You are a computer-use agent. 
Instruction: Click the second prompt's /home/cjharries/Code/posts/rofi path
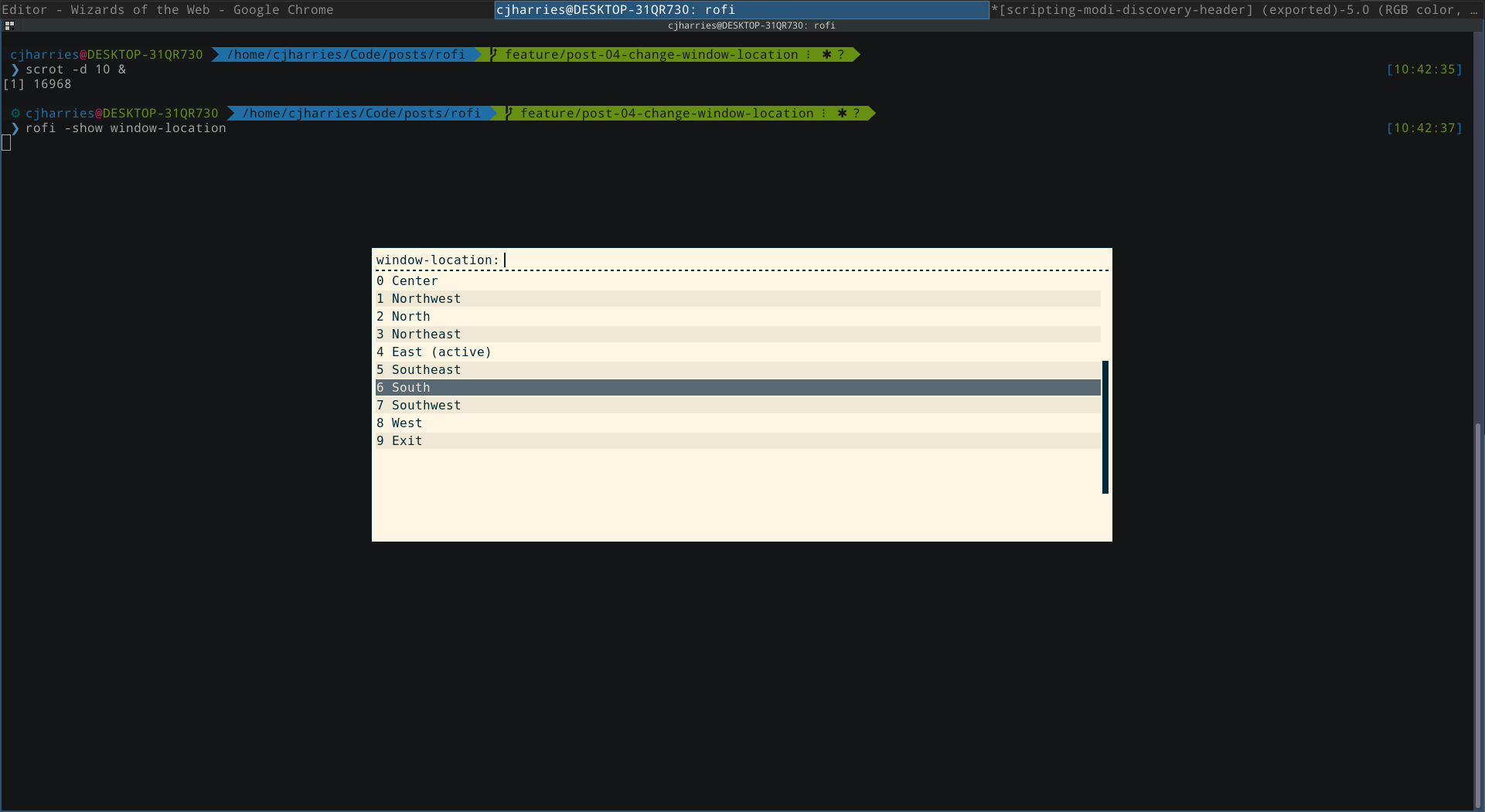click(362, 113)
